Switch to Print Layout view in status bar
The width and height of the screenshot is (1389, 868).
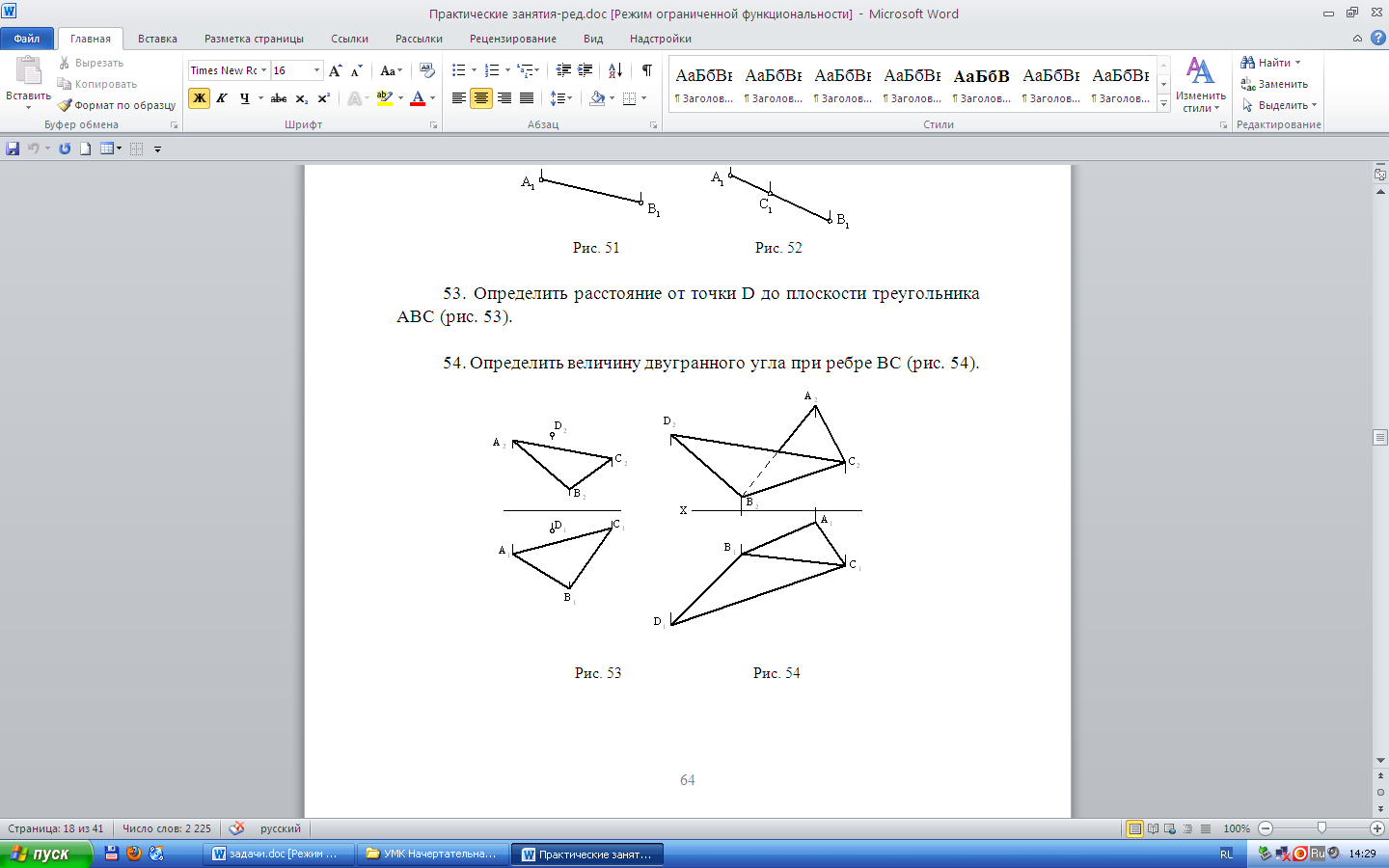coord(1135,828)
